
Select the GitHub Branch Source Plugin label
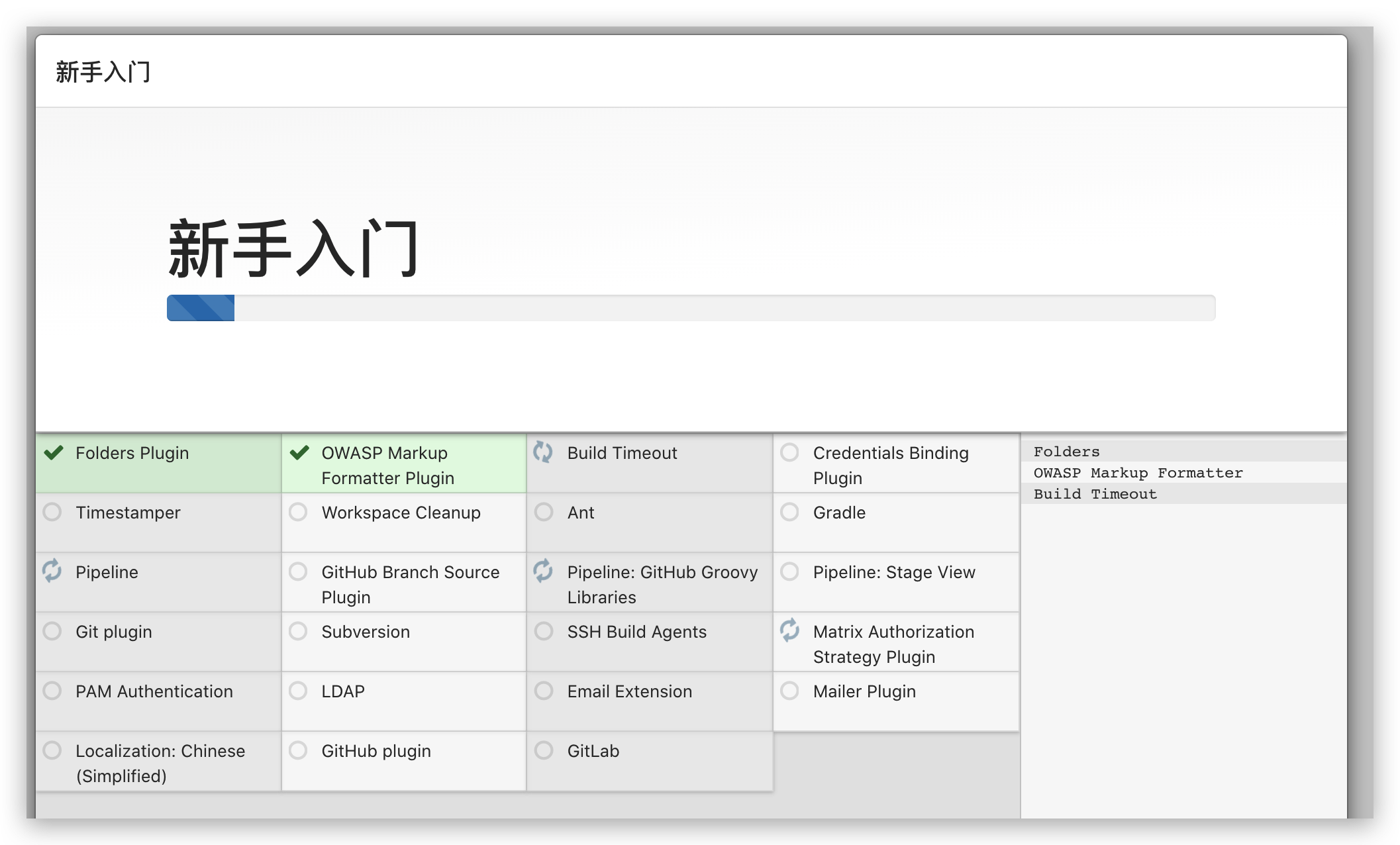[410, 585]
